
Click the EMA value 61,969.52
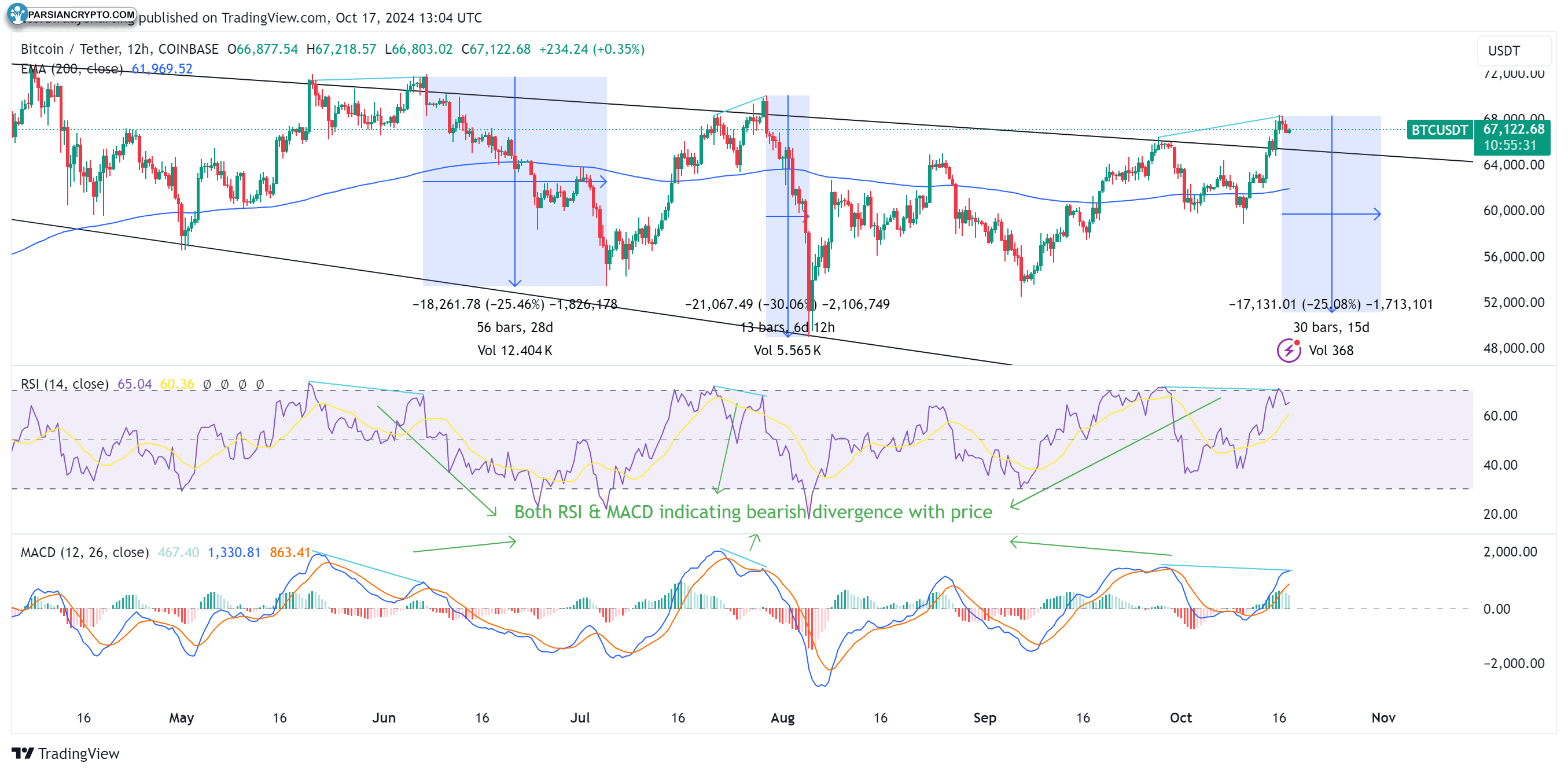tap(162, 69)
